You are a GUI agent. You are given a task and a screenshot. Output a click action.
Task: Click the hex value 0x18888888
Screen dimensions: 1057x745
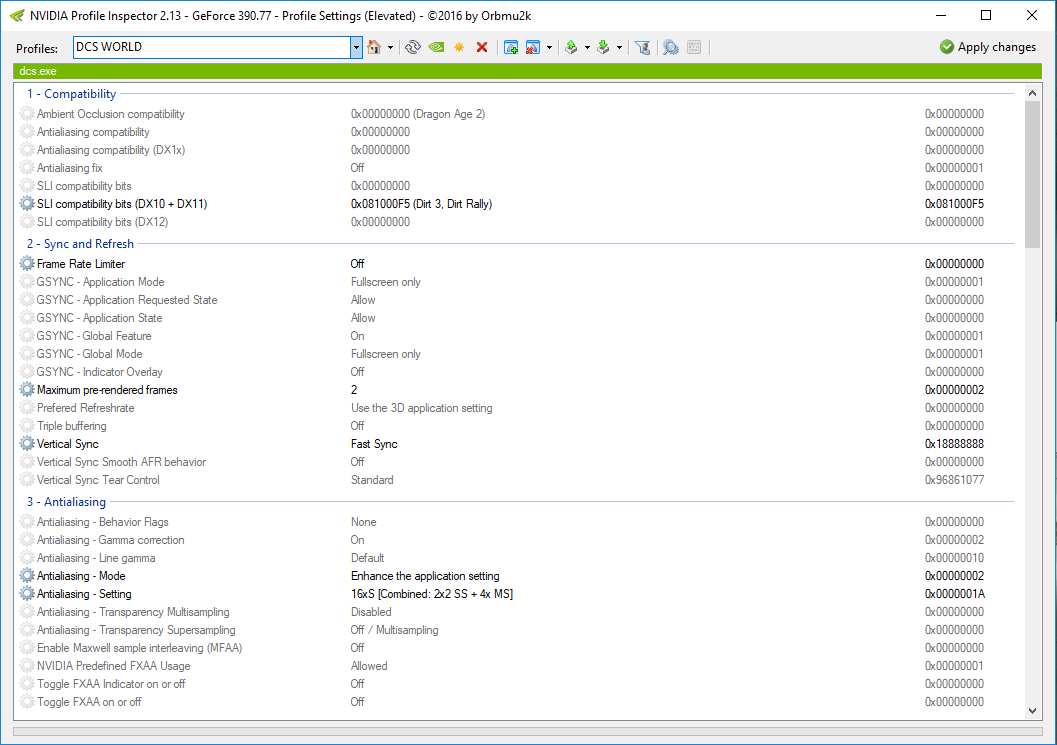point(954,444)
